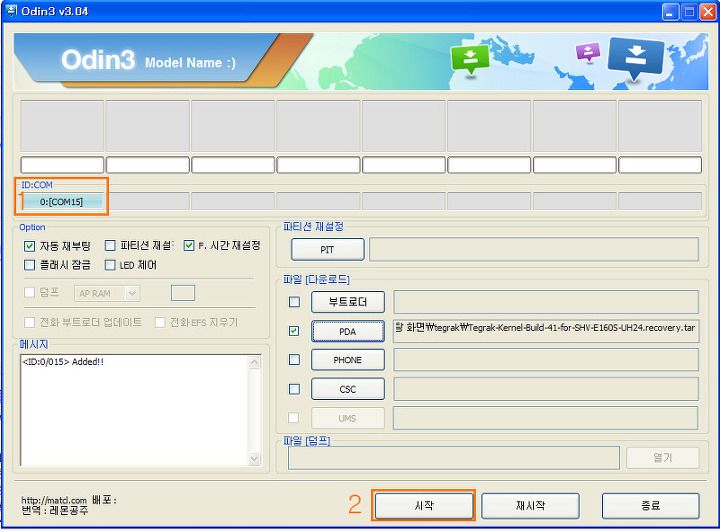Click the 파일 [덤프] path field

click(x=454, y=458)
